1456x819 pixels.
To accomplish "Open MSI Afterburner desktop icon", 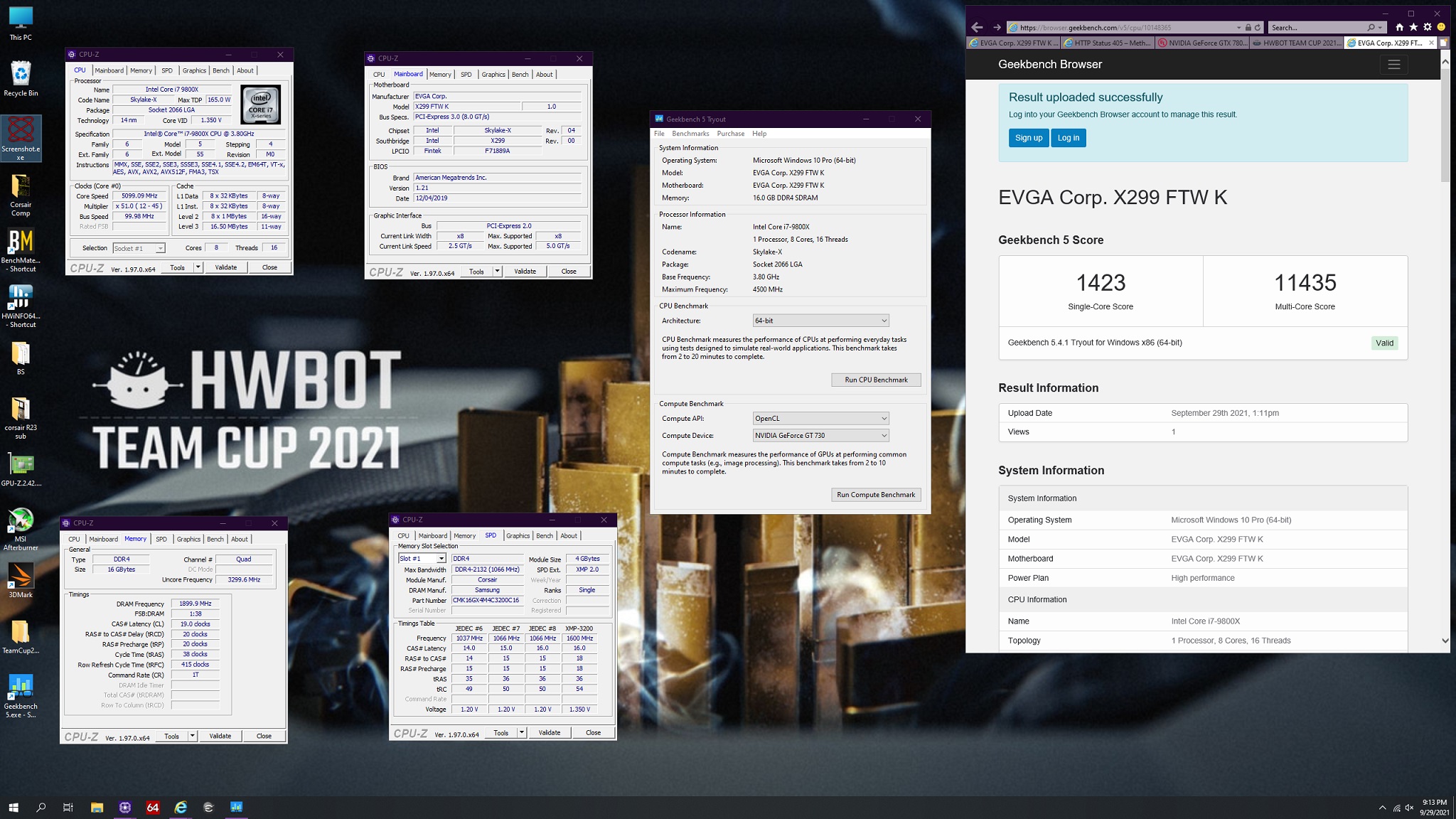I will (x=21, y=530).
